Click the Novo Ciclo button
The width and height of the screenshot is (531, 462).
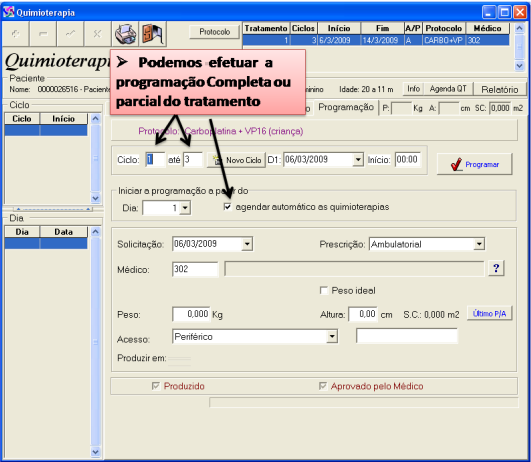coord(236,160)
